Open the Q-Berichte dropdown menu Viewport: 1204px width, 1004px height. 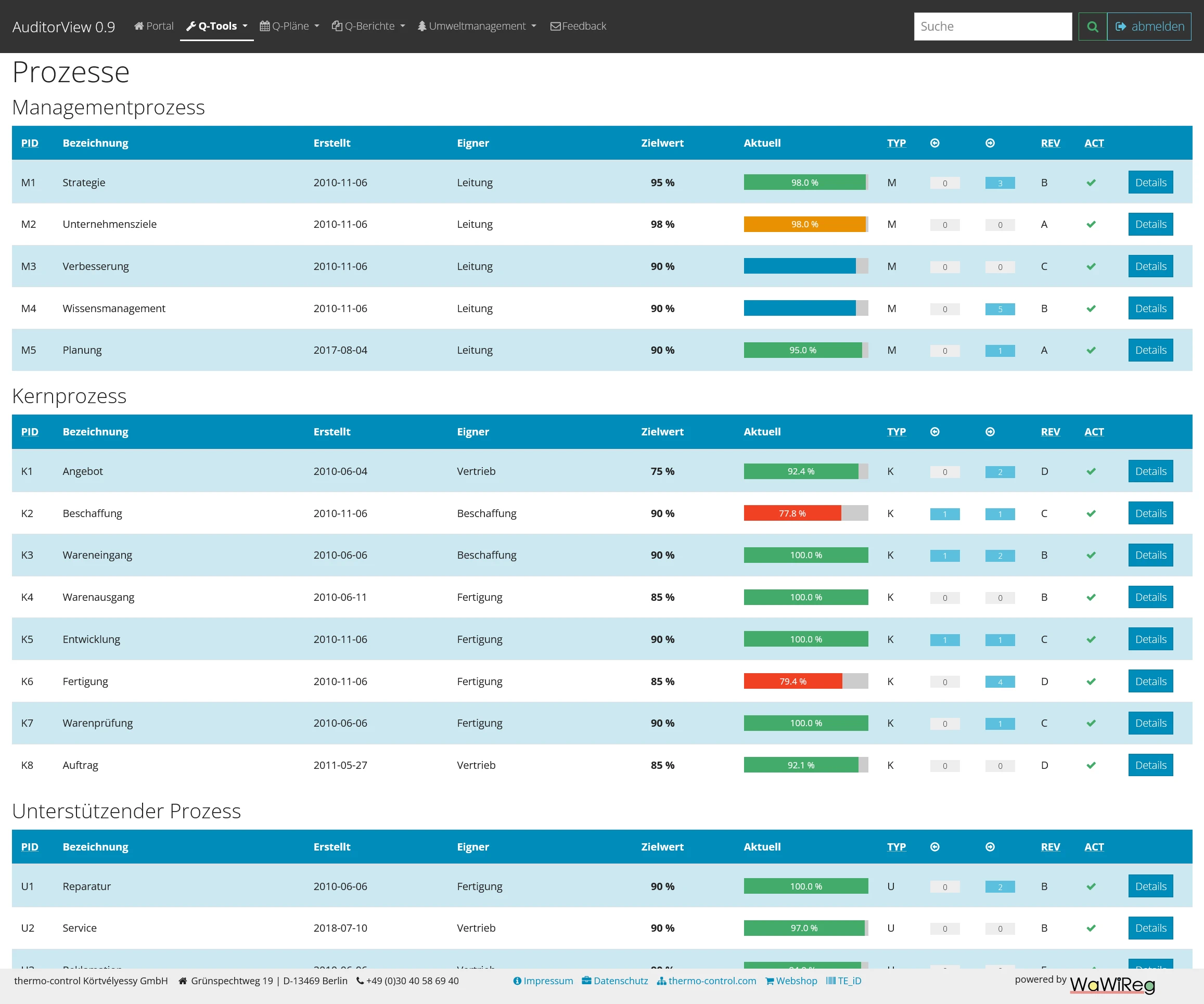point(368,26)
